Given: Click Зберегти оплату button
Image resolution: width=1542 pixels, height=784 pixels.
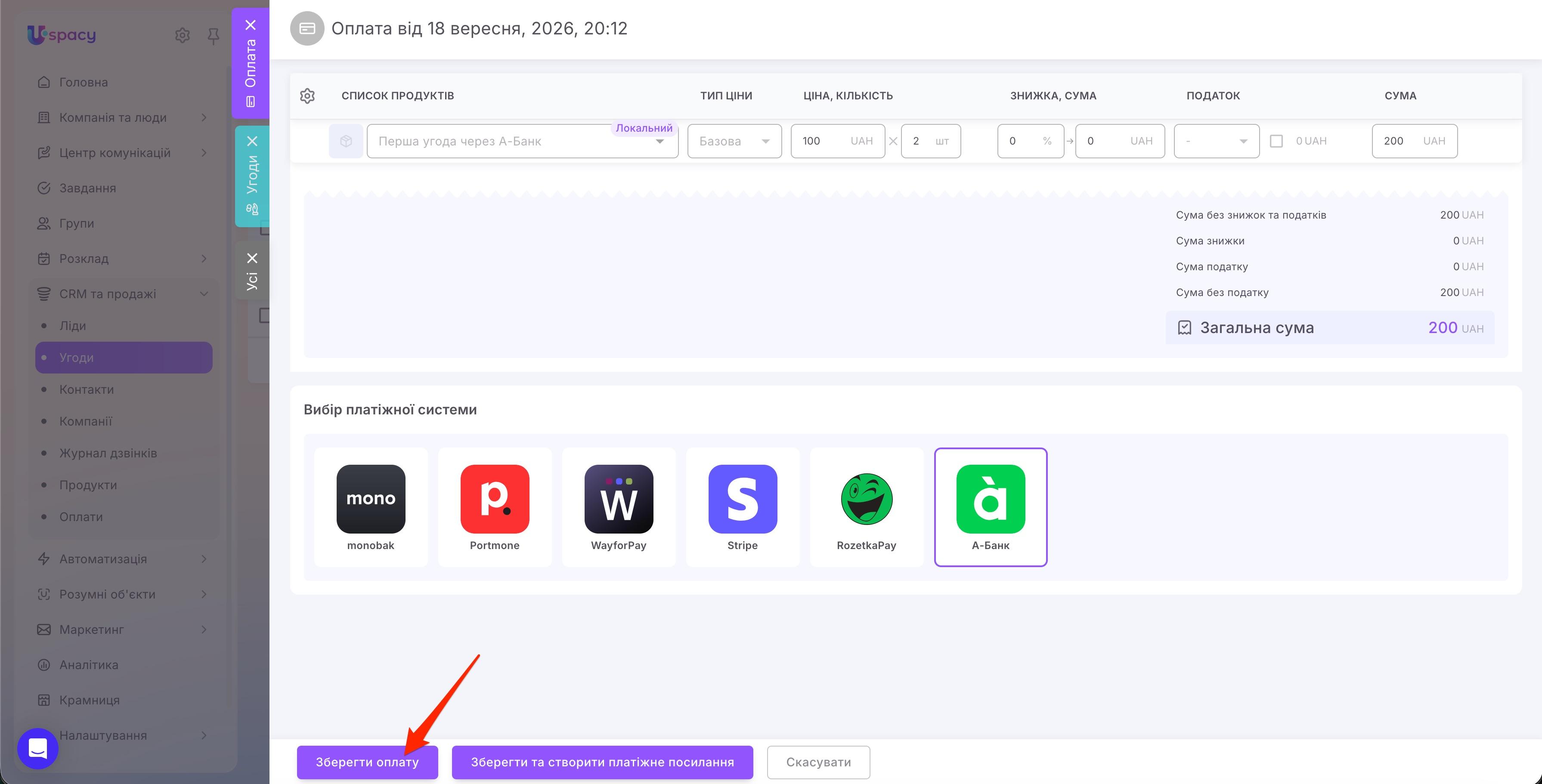Looking at the screenshot, I should click(x=367, y=762).
